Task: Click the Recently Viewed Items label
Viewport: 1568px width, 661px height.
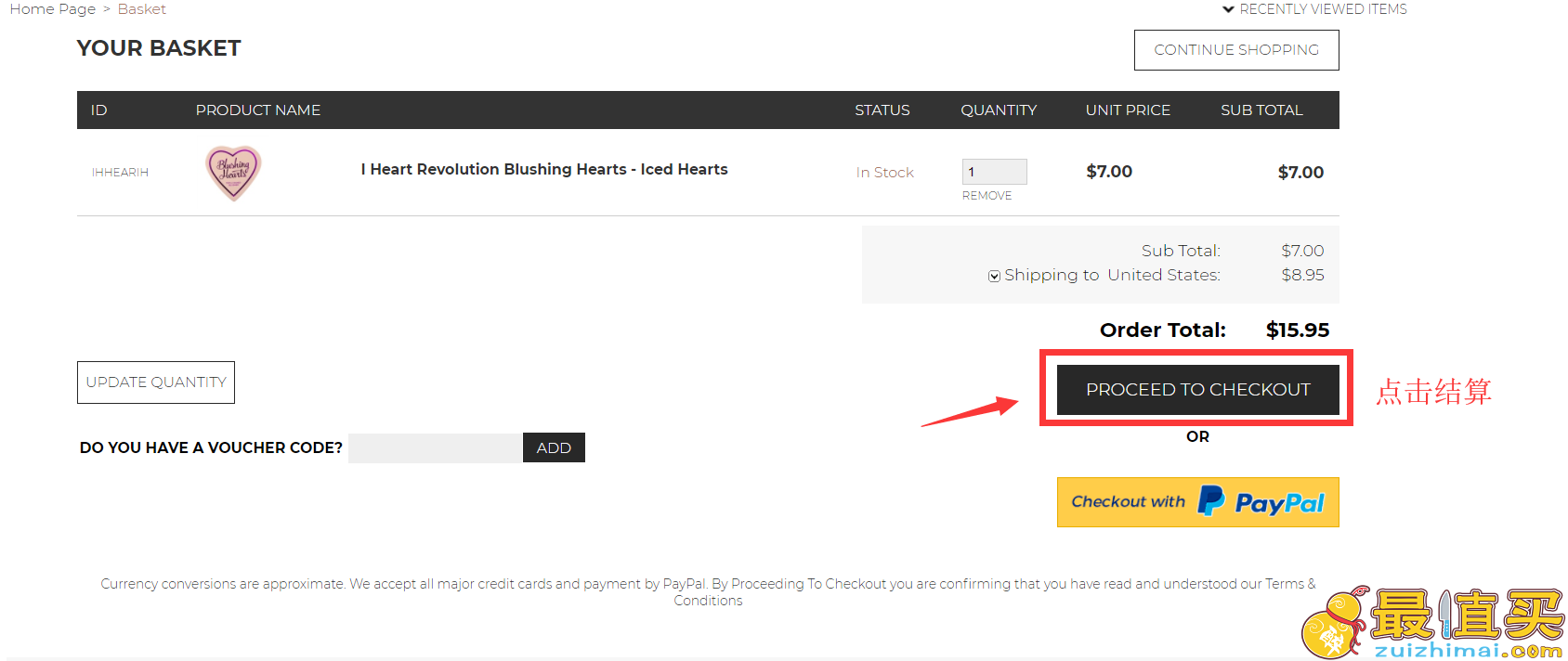Action: click(1323, 9)
